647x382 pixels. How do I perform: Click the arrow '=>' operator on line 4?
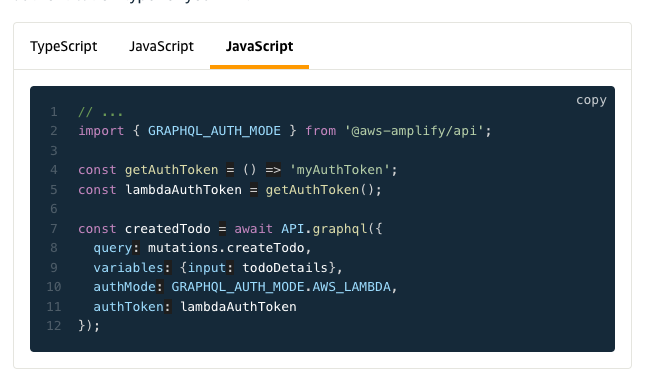pos(273,170)
